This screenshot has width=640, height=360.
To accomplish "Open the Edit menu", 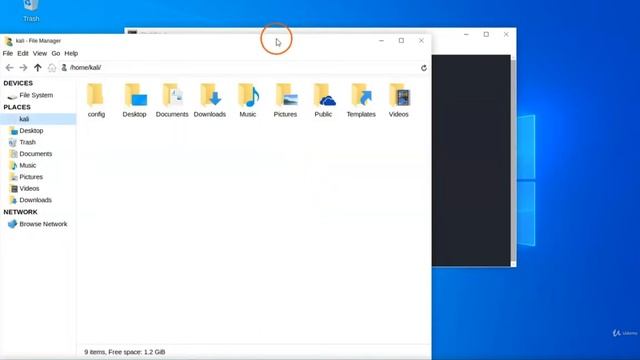I will click(23, 53).
